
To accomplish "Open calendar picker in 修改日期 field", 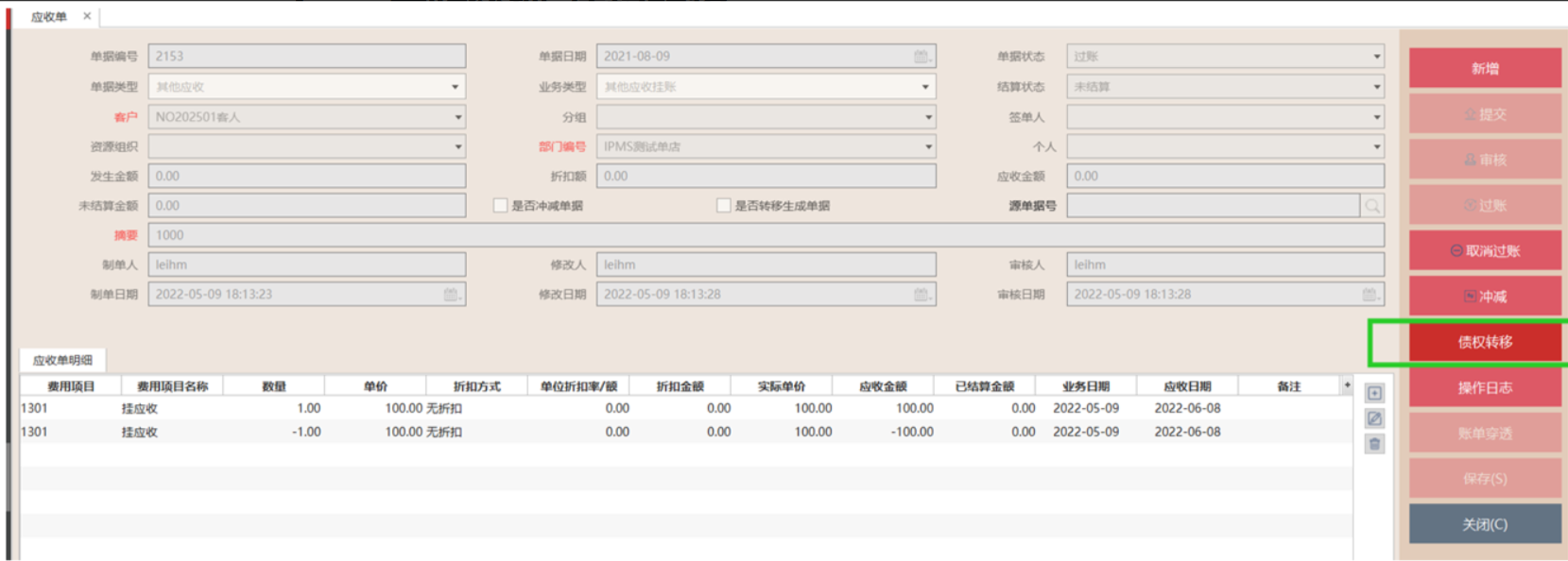I will coord(922,295).
